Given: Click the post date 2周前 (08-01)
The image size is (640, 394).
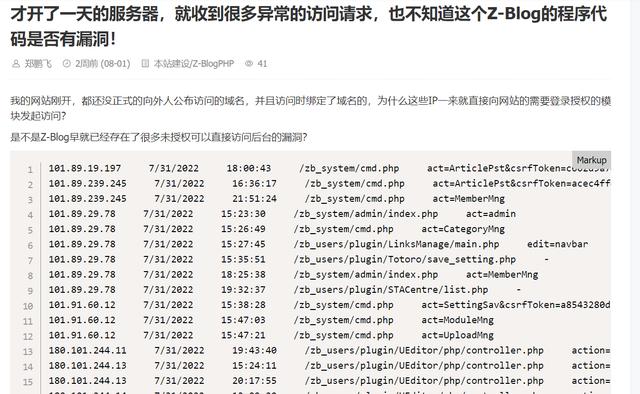Looking at the screenshot, I should coord(103,64).
